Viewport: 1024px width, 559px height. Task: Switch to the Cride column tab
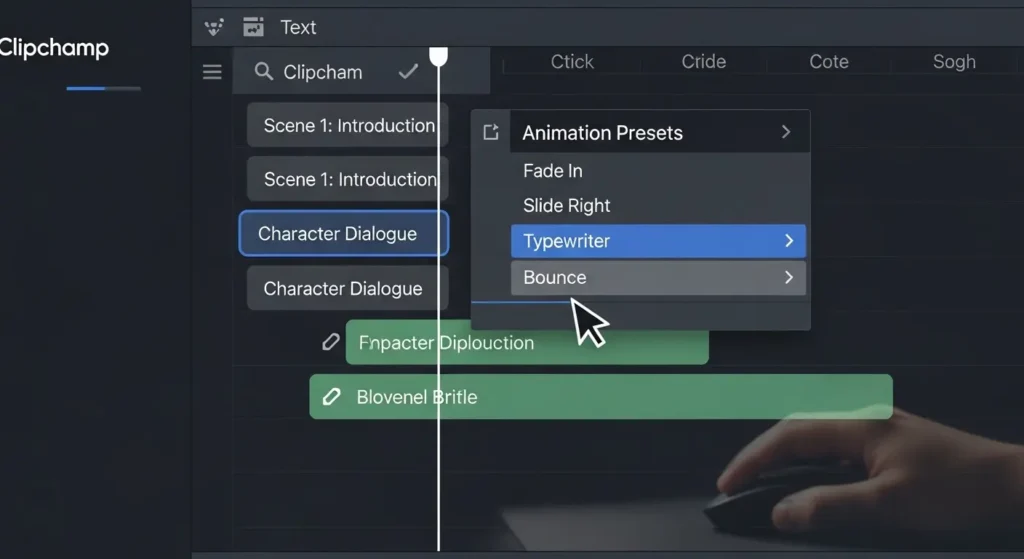point(703,61)
